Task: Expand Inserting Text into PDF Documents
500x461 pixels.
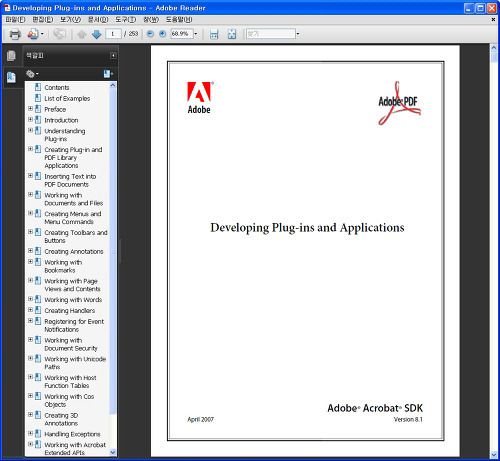Action: tap(30, 176)
